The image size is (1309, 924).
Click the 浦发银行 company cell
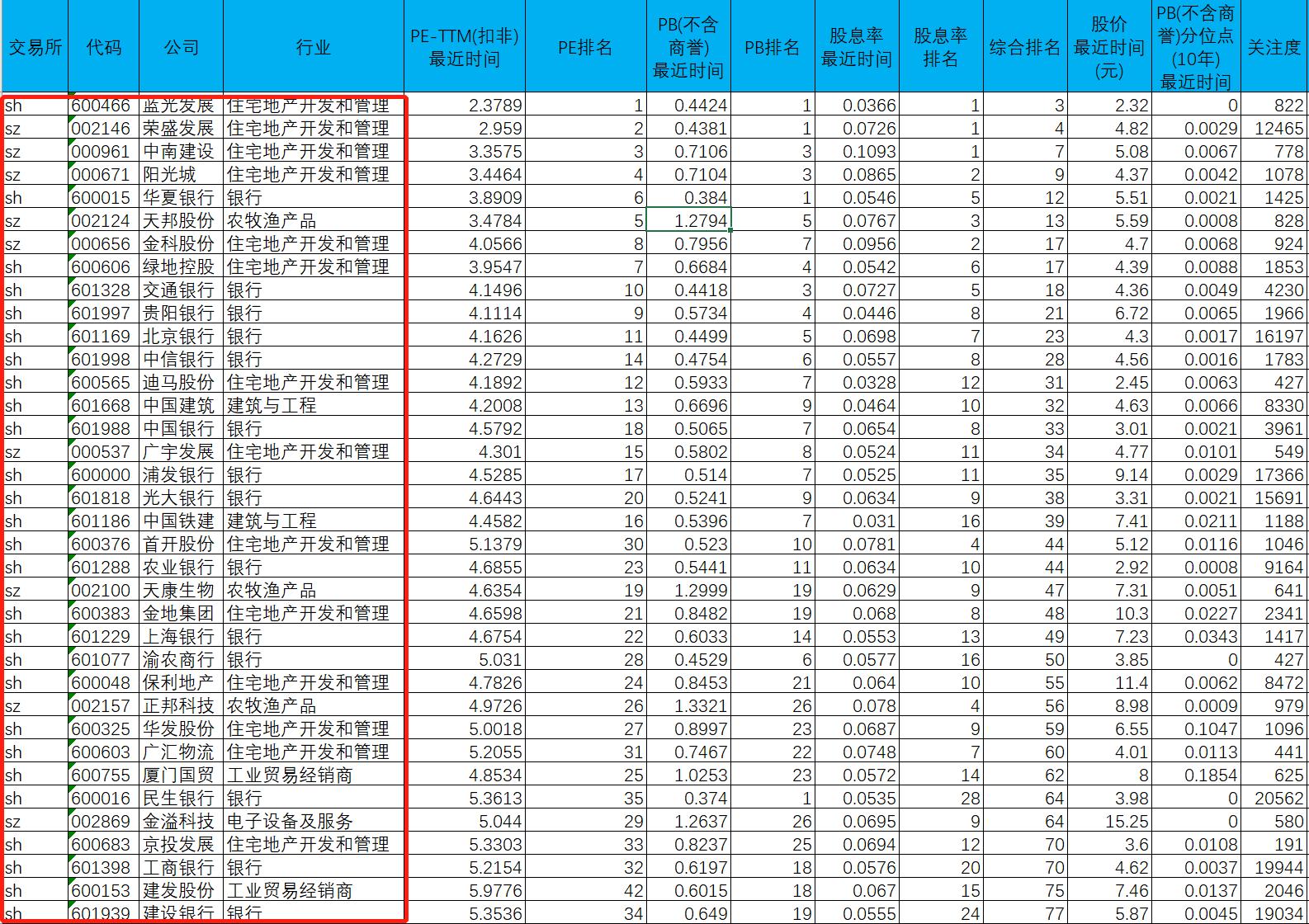182,474
